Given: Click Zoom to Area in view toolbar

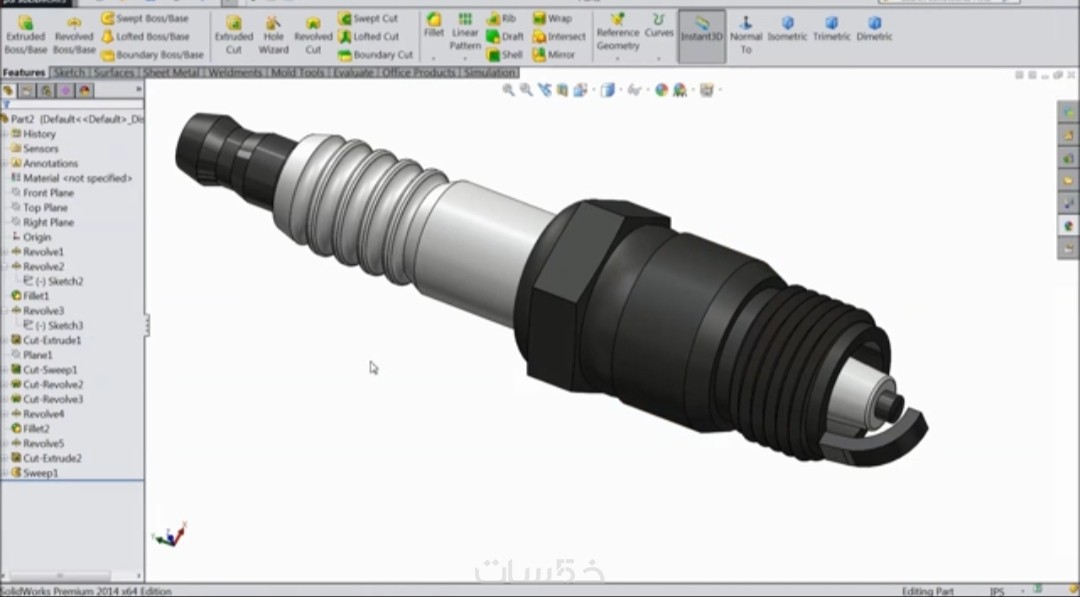Looking at the screenshot, I should point(526,90).
